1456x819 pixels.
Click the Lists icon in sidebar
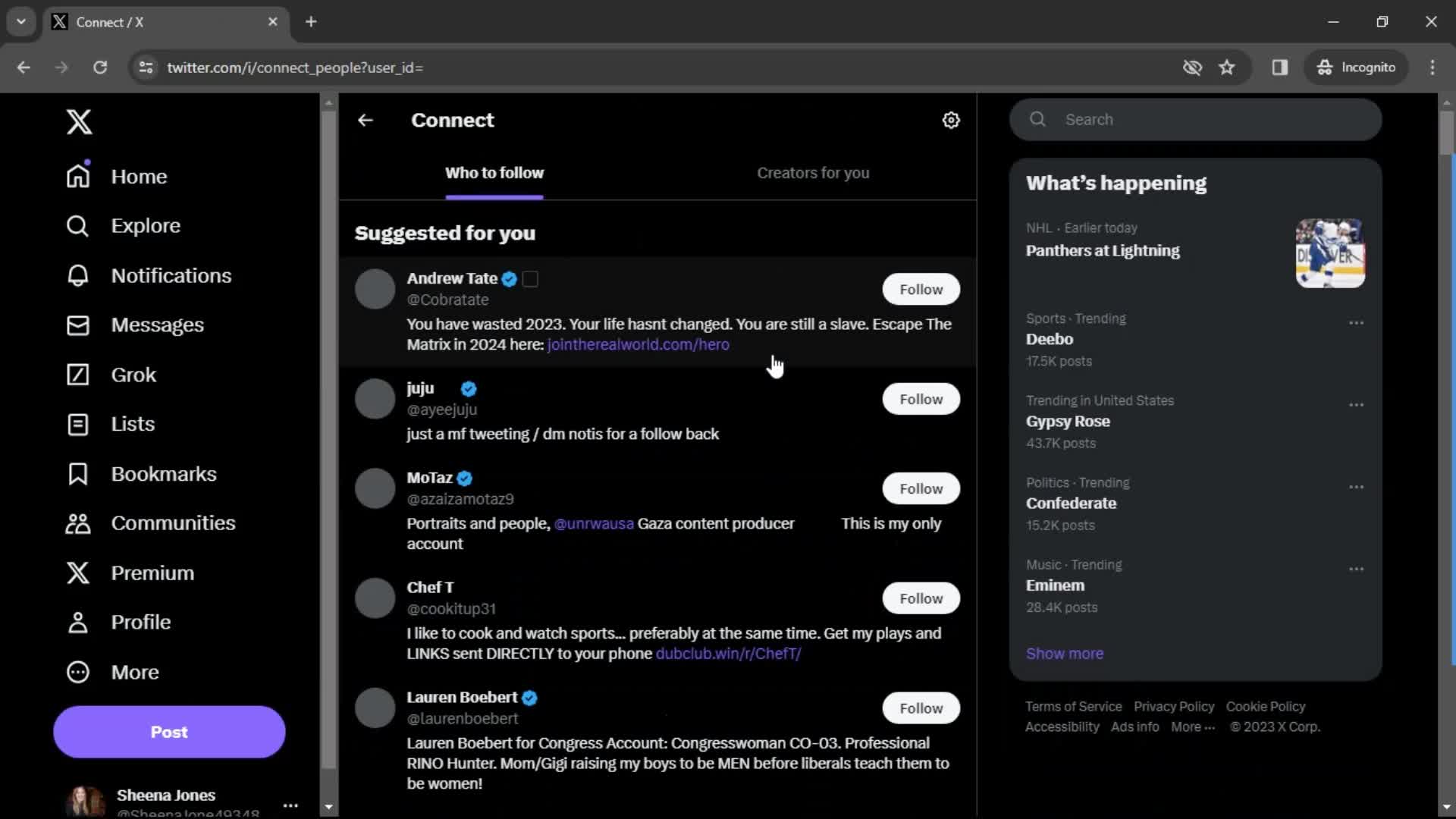[x=78, y=423]
